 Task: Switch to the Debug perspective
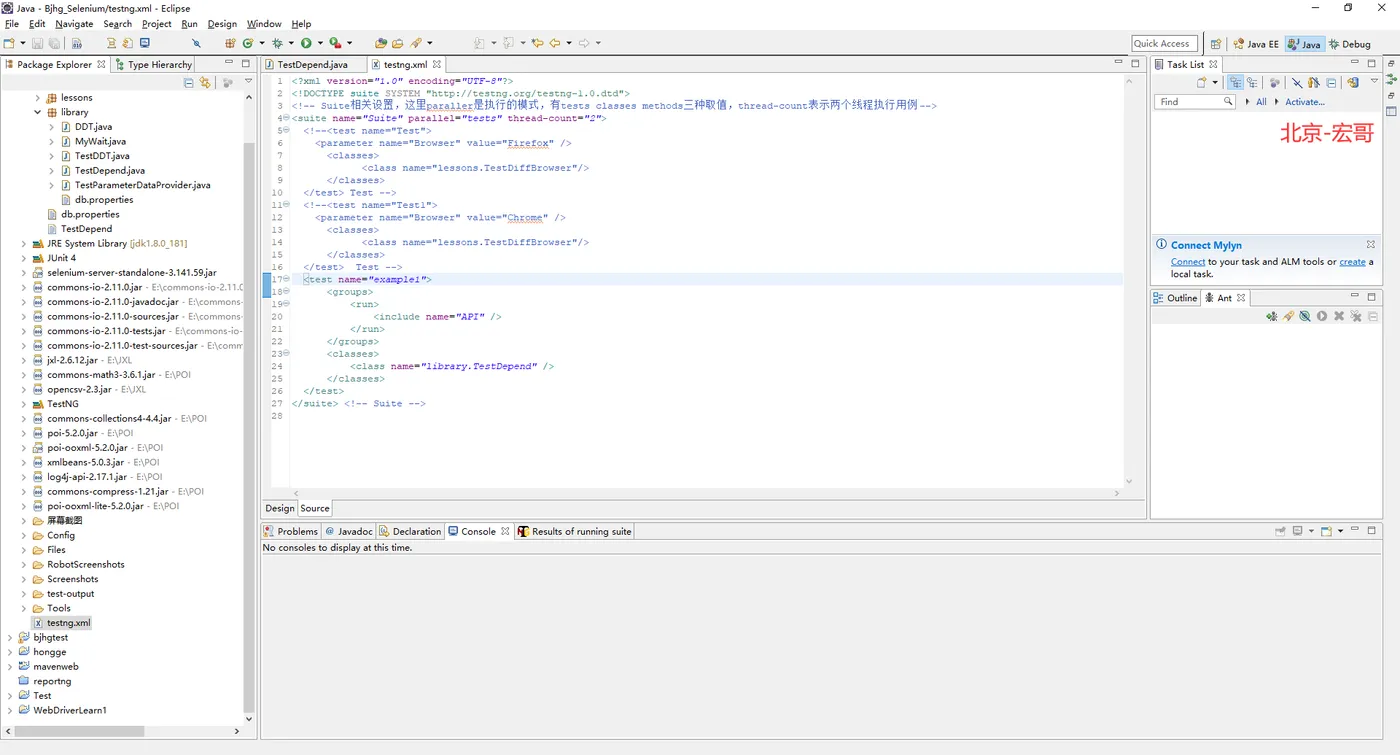click(1350, 44)
